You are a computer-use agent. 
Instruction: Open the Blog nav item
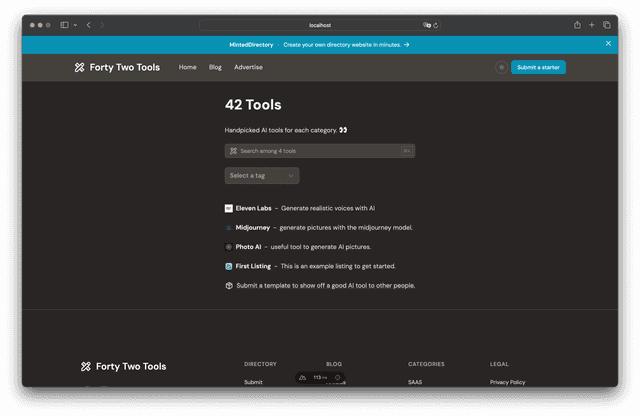[x=215, y=67]
